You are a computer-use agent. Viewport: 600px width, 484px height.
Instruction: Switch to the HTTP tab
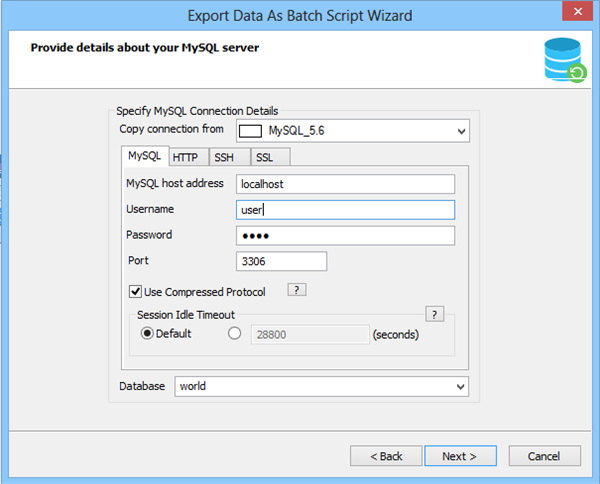click(x=186, y=157)
